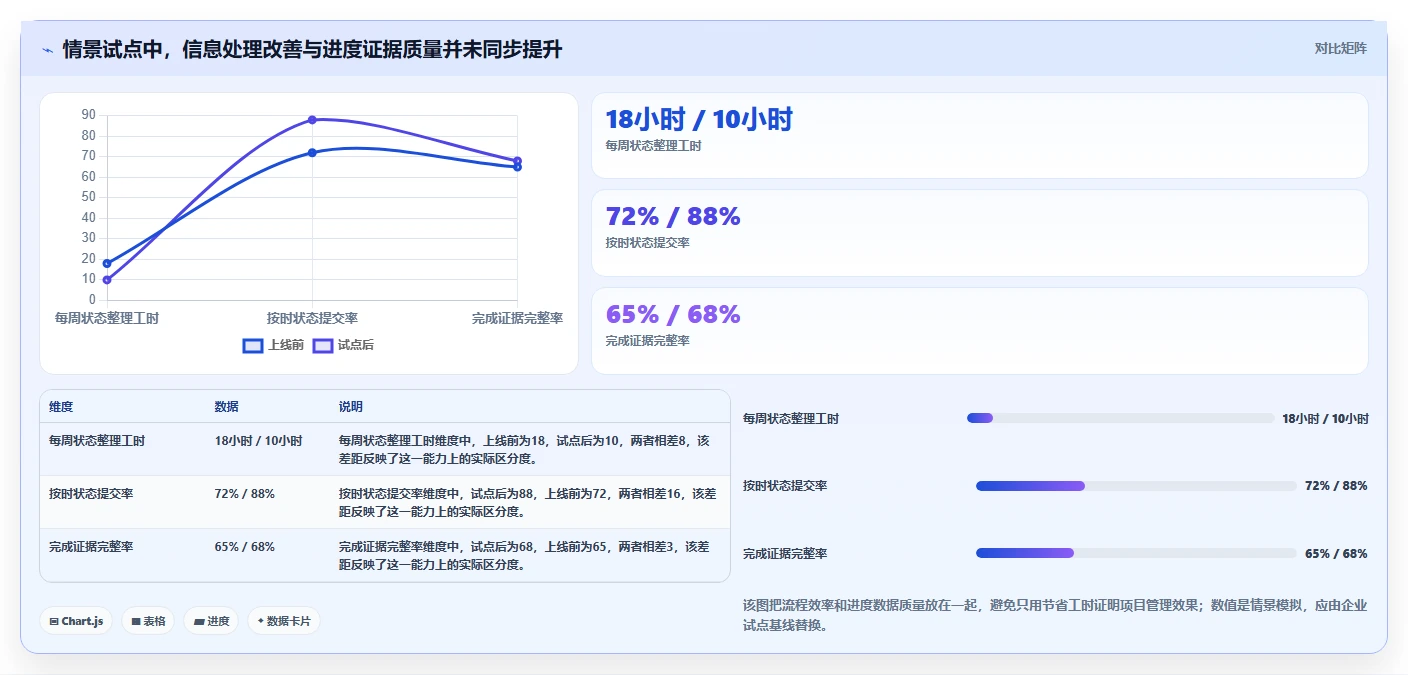Click the 每周状态整理工时 progress bar

coord(1120,418)
